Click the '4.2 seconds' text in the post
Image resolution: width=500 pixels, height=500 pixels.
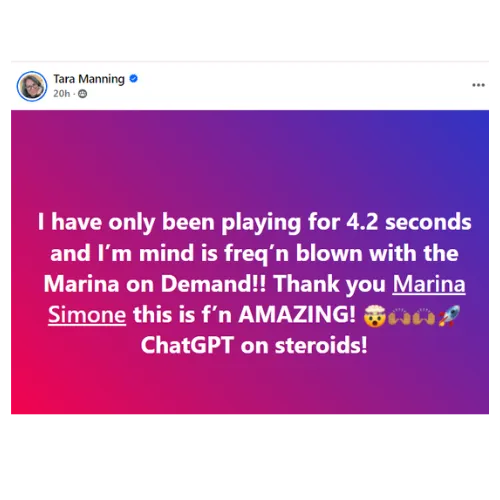(409, 222)
